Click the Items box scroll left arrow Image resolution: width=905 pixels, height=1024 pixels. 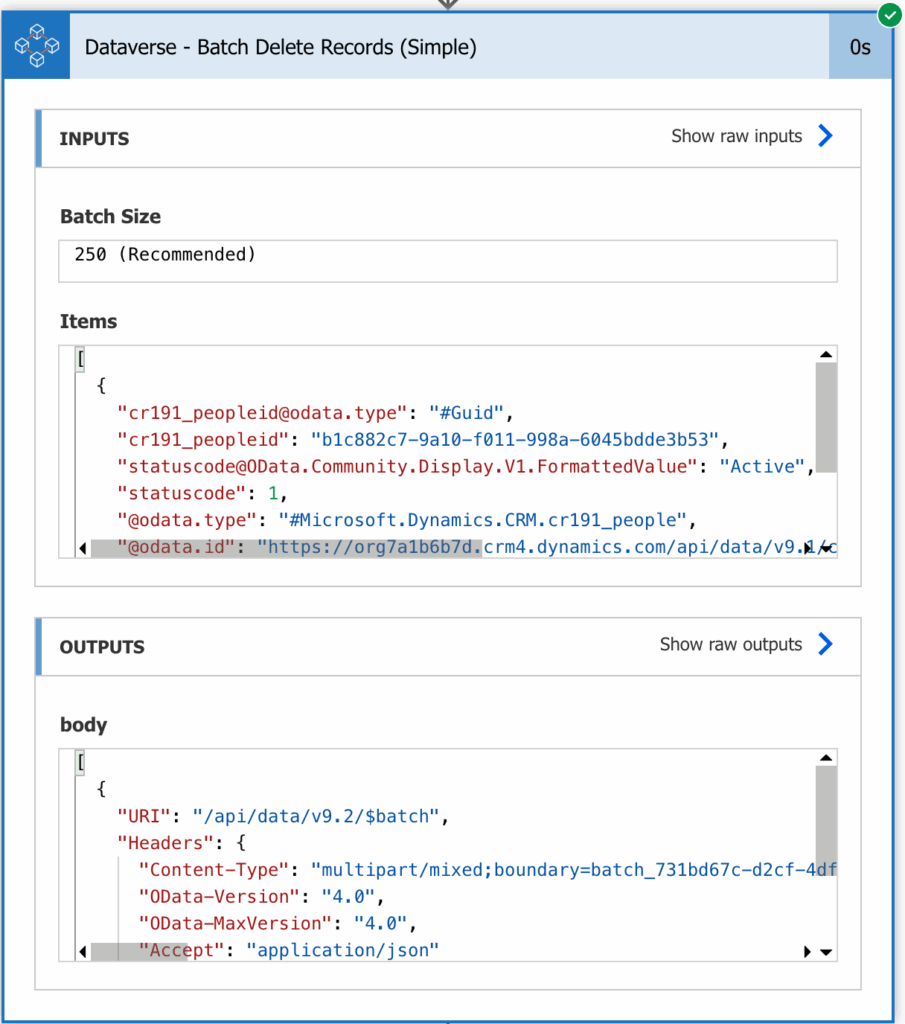83,548
